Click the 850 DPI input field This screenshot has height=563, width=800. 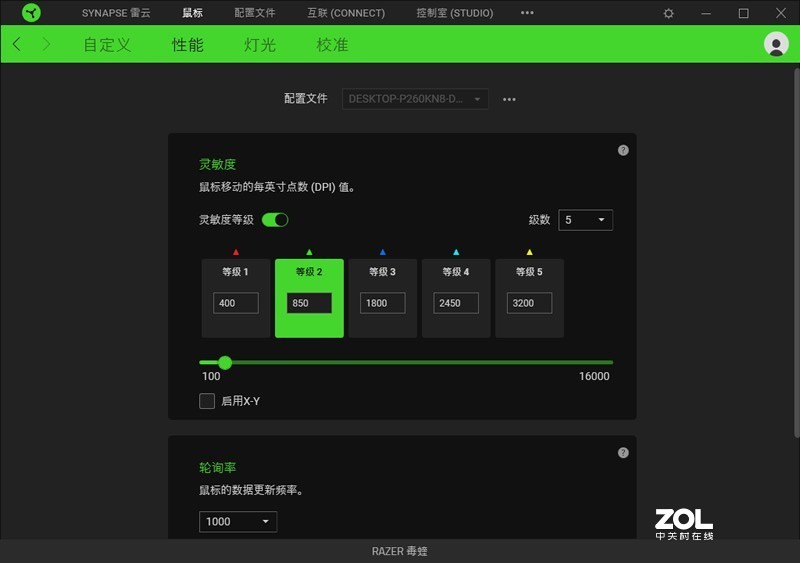pyautogui.click(x=309, y=303)
